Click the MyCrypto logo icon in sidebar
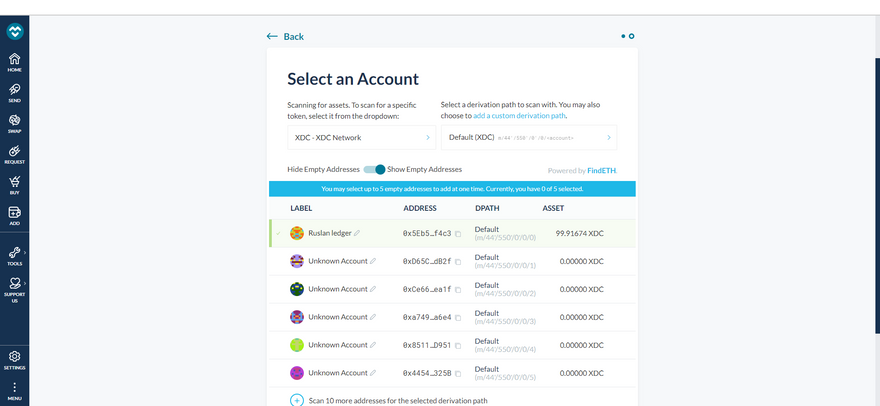 coord(14,32)
